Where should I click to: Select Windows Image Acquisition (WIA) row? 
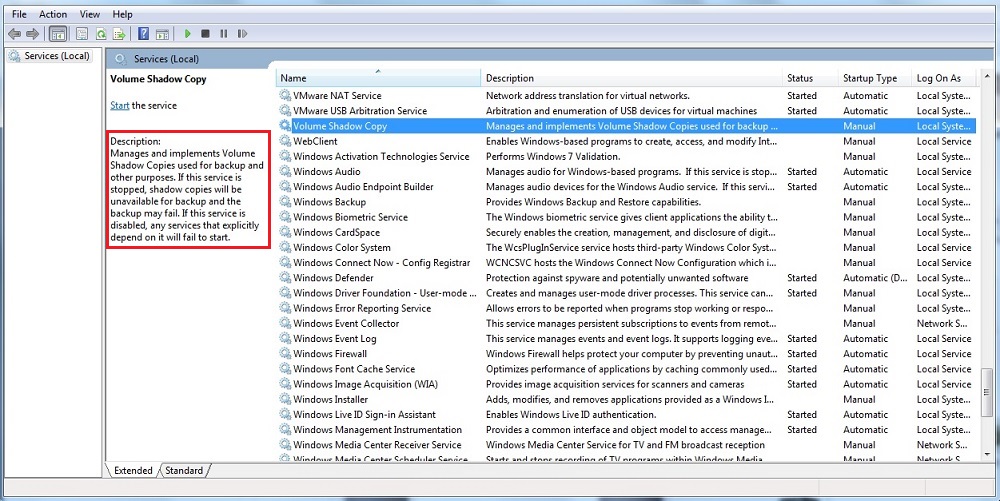(x=626, y=384)
